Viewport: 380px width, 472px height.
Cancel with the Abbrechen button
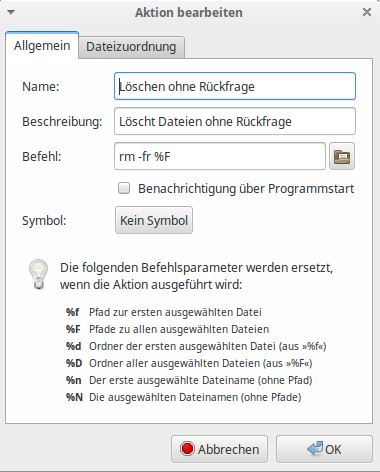coord(219,449)
